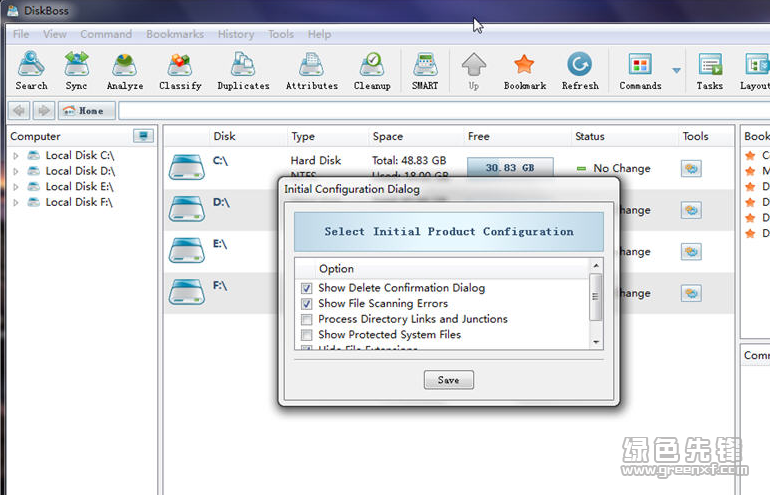Image resolution: width=770 pixels, height=495 pixels.
Task: Select the C:\ drive icon in list
Action: point(187,167)
